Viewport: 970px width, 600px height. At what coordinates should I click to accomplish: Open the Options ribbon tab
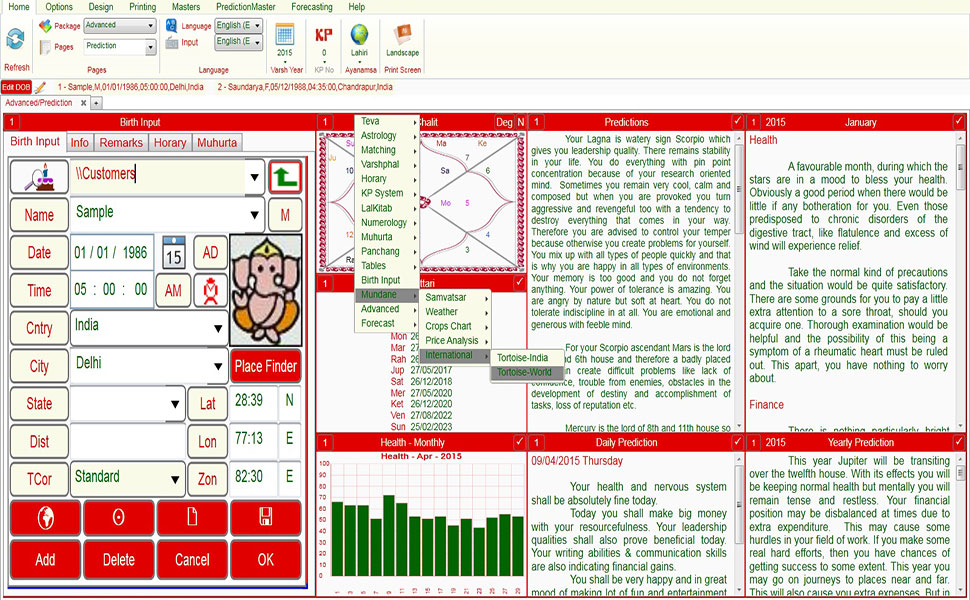pyautogui.click(x=59, y=7)
